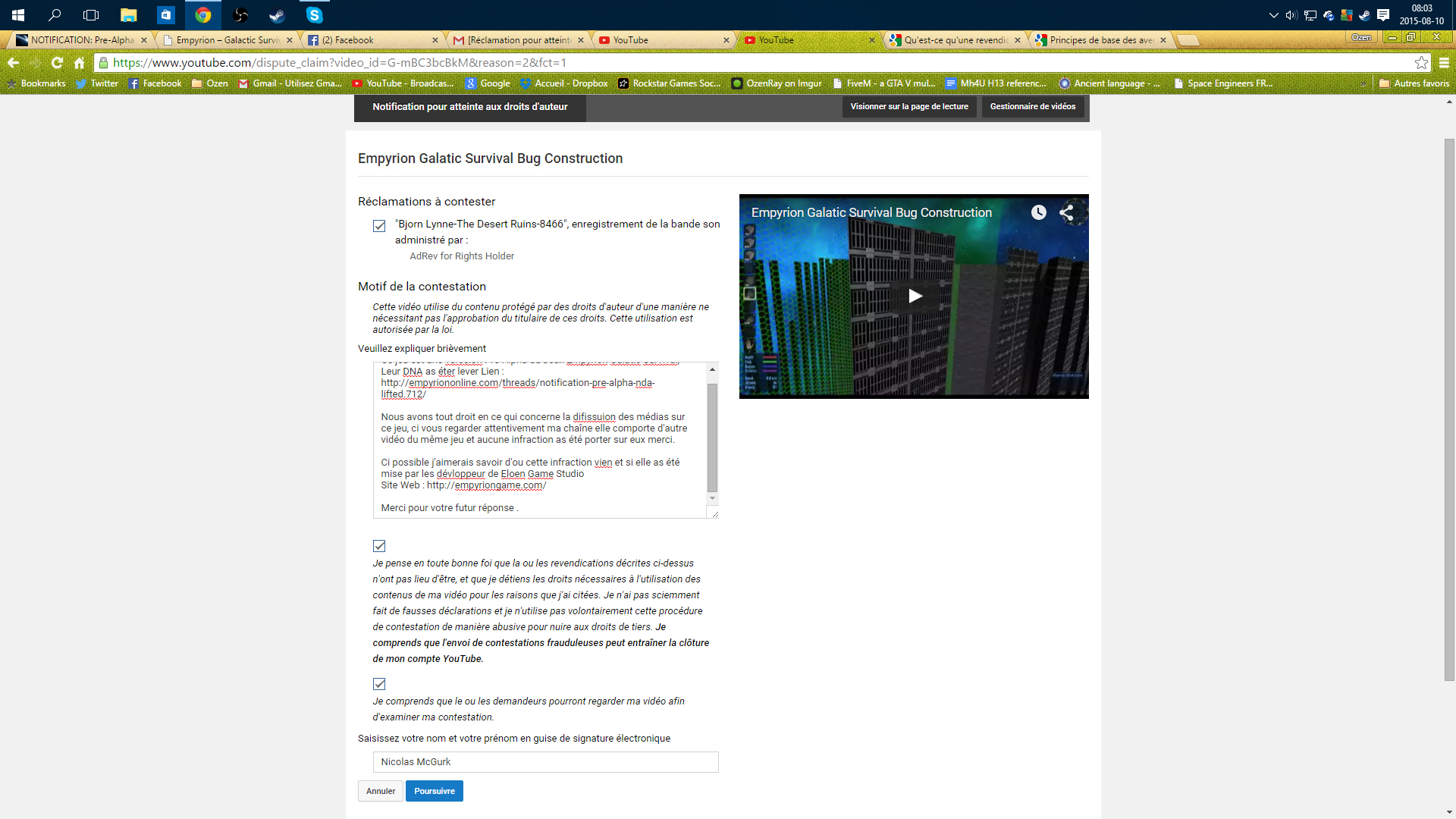The image size is (1456, 819).
Task: Click inside the explanation text area
Action: 539,441
